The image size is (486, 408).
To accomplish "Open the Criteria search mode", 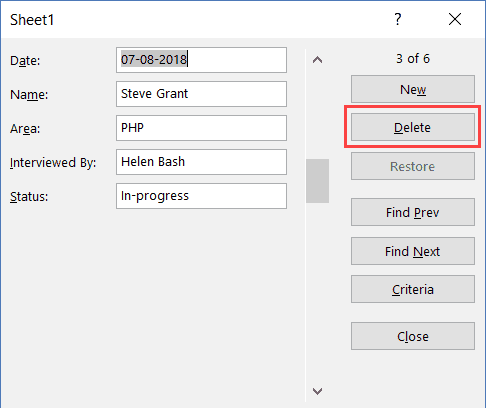I will point(413,289).
